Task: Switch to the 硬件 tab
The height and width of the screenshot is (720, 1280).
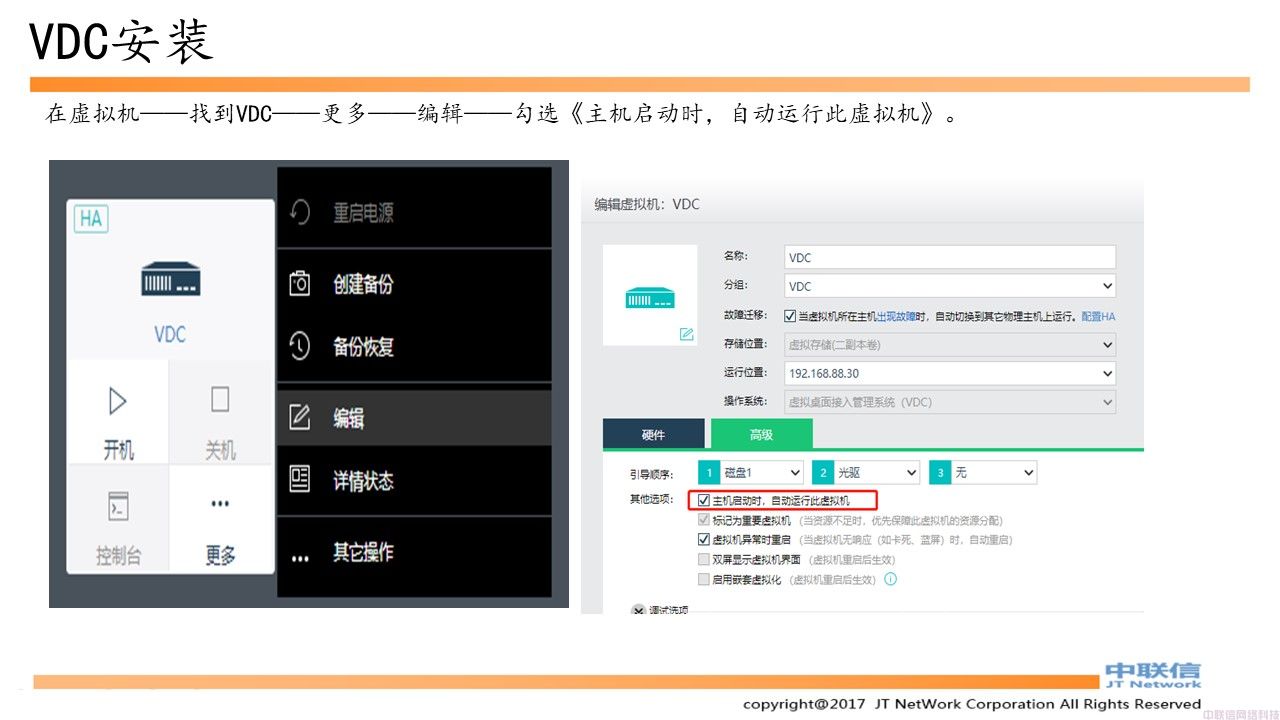Action: (653, 434)
